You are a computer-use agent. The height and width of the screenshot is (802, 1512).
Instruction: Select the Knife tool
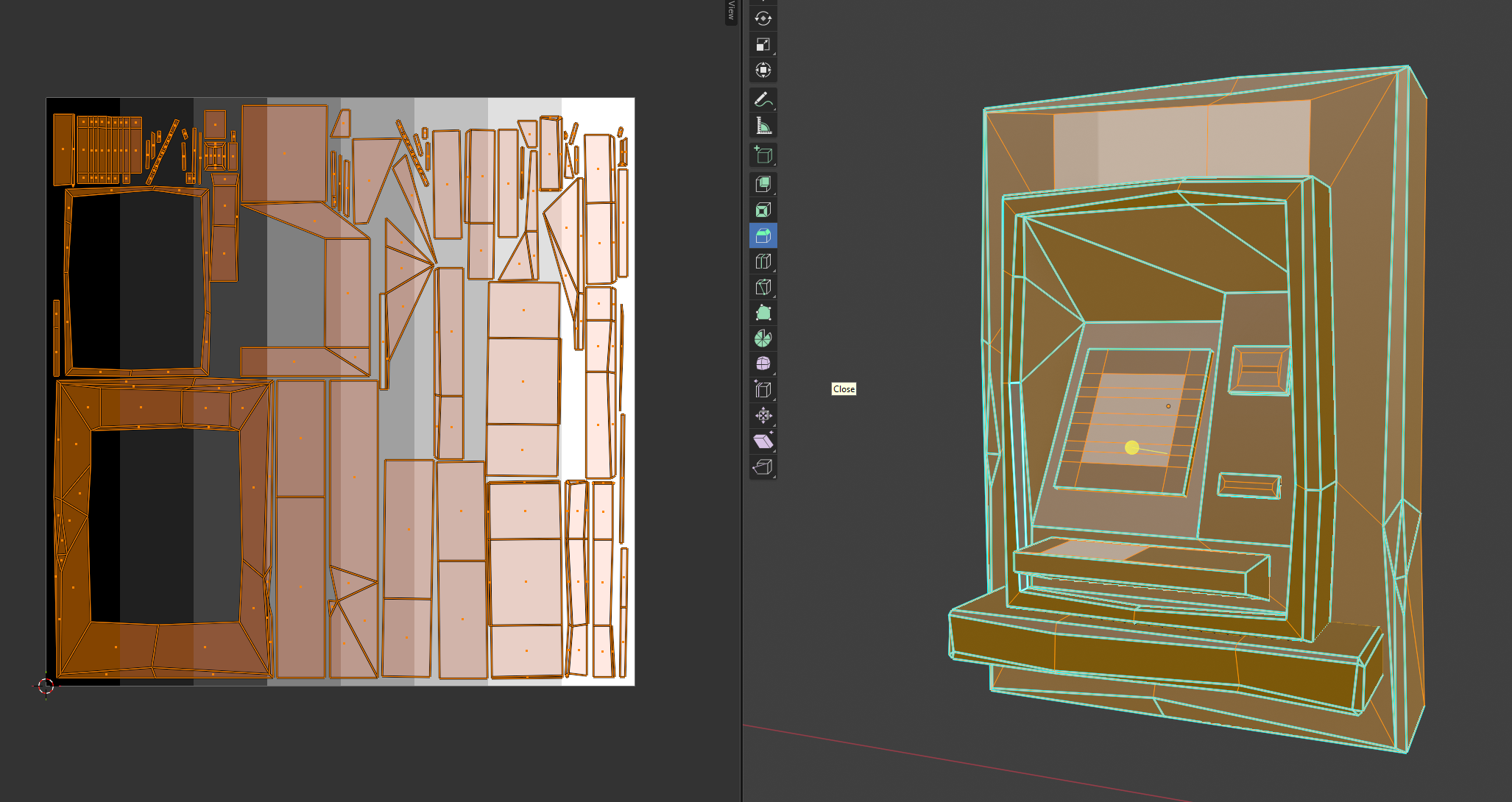pyautogui.click(x=763, y=287)
